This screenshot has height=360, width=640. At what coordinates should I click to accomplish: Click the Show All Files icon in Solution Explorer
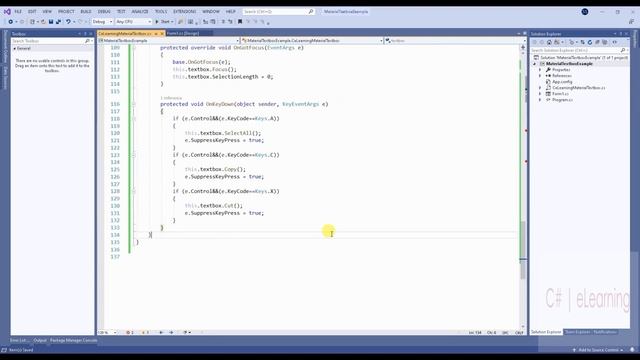point(605,42)
